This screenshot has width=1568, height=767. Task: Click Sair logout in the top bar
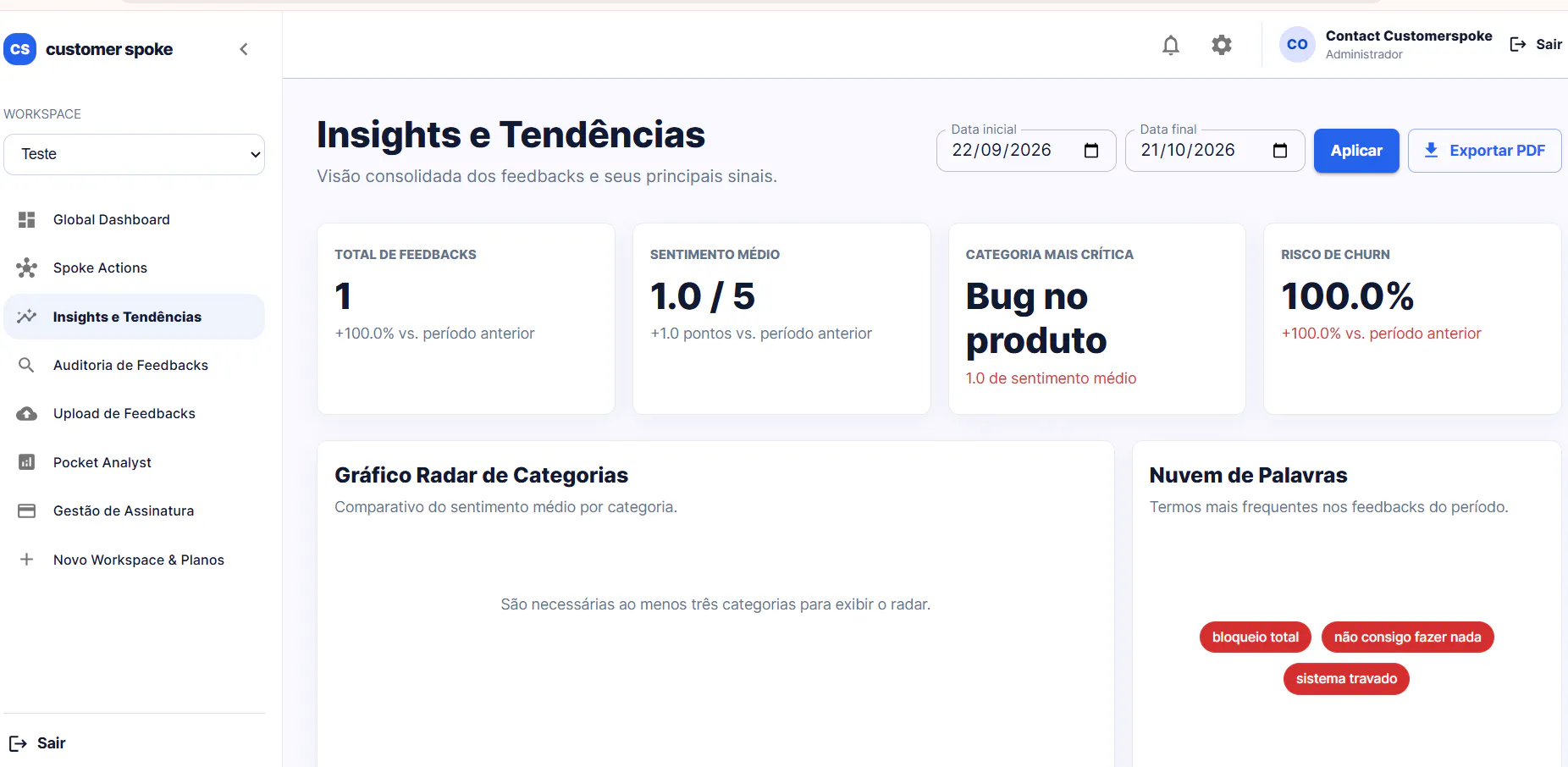[x=1536, y=44]
